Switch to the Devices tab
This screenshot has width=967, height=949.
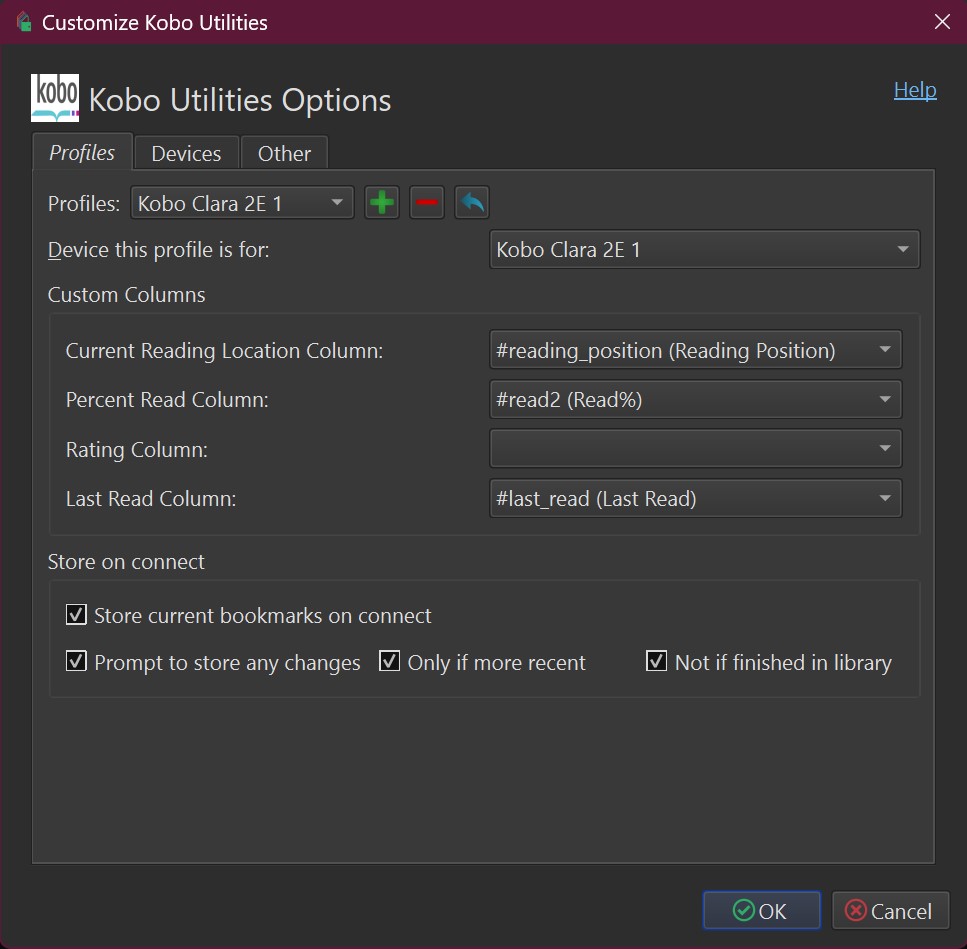coord(186,153)
